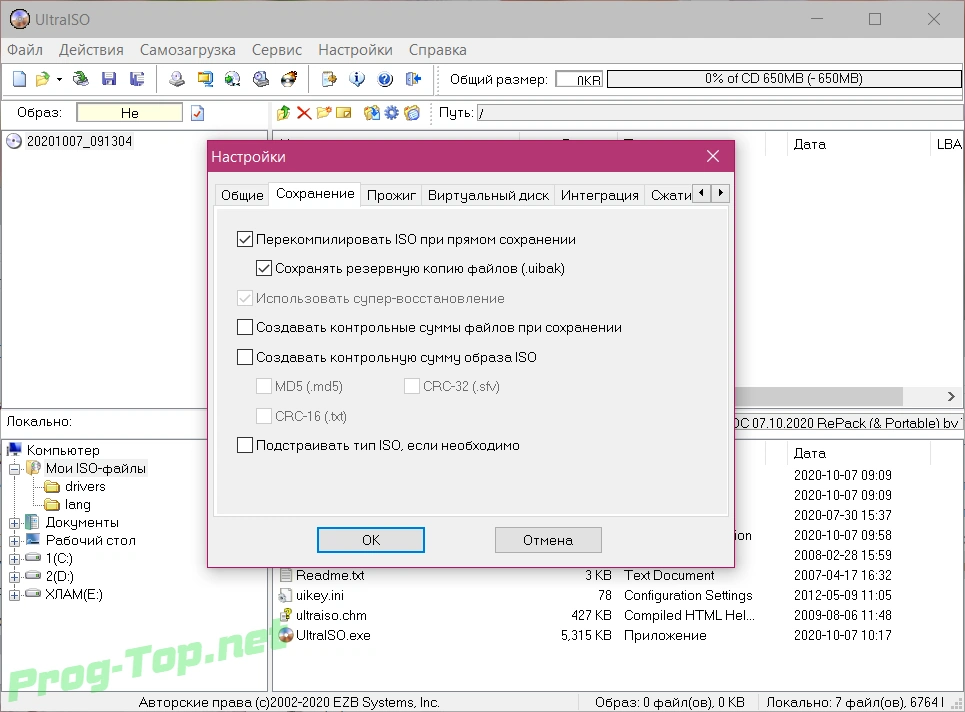Close the Настройки dialog
The image size is (965, 712).
click(x=713, y=156)
